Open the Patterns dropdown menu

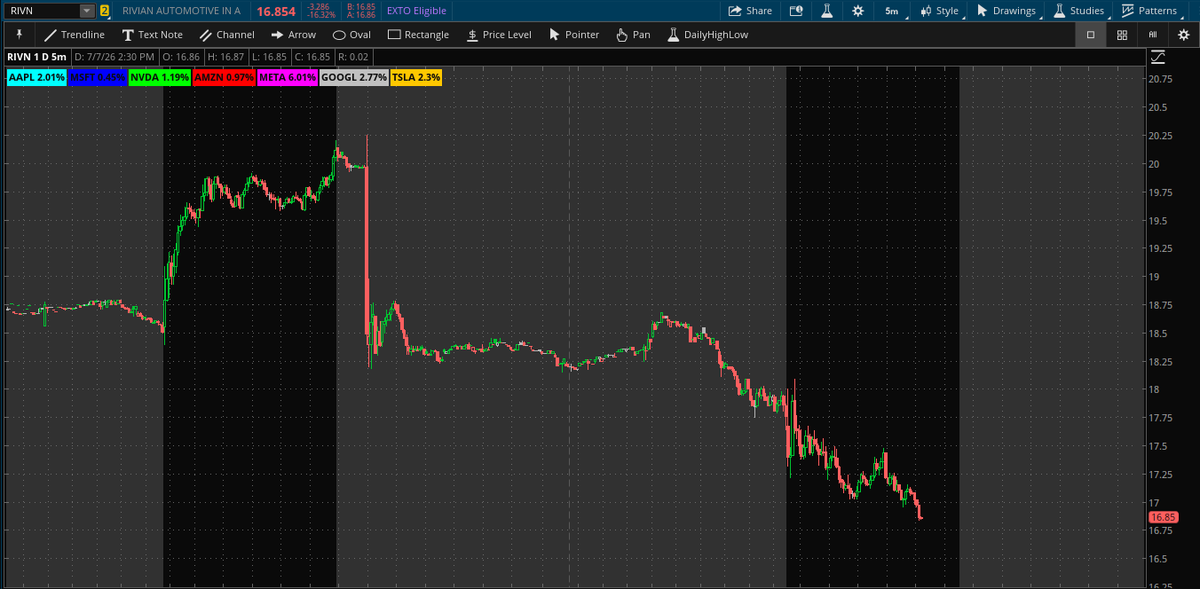1150,10
